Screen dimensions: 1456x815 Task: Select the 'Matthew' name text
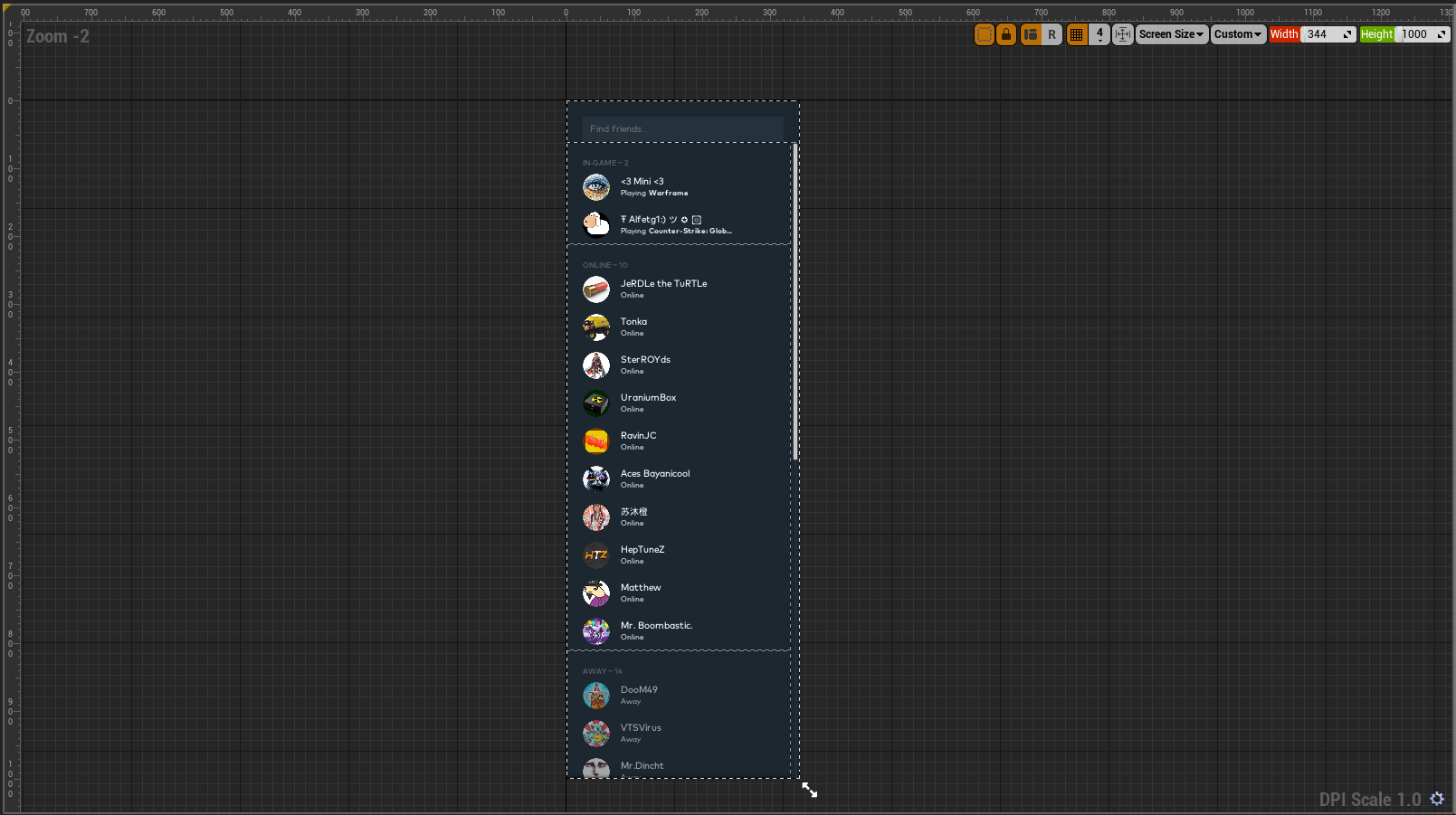click(641, 587)
